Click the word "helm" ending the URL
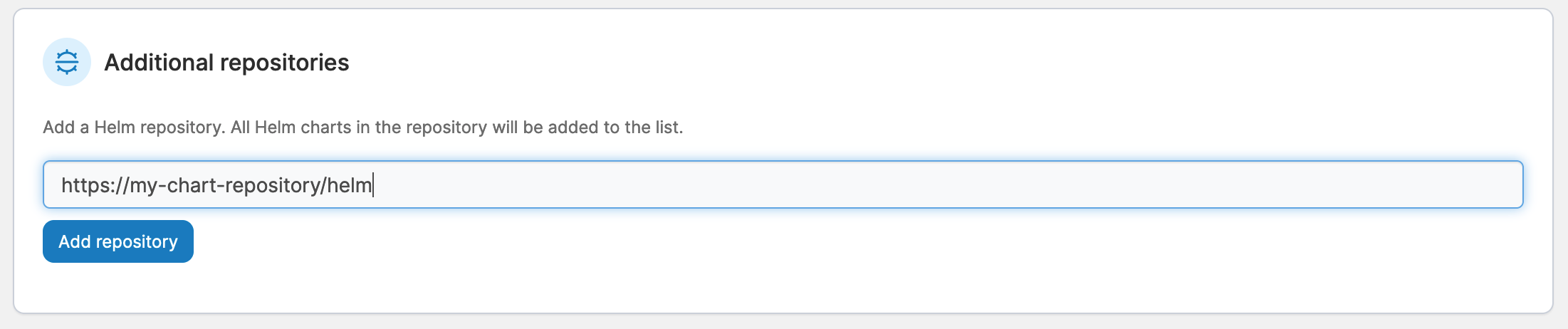The height and width of the screenshot is (329, 1568). [350, 185]
